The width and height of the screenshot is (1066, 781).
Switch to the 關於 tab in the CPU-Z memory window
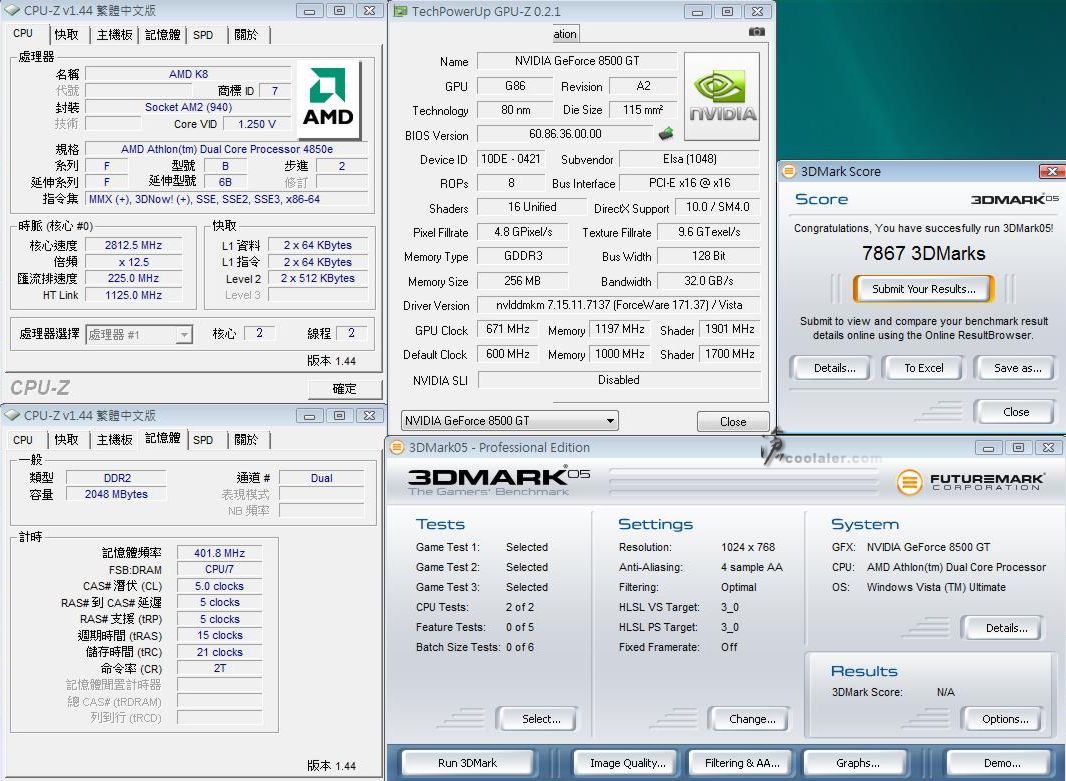246,440
